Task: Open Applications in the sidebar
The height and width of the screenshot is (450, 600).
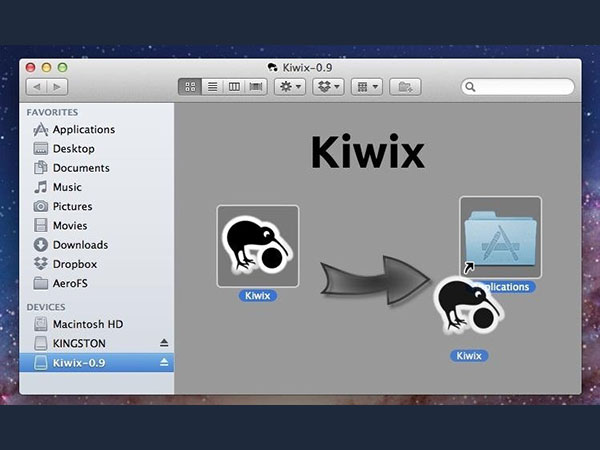Action: click(83, 129)
